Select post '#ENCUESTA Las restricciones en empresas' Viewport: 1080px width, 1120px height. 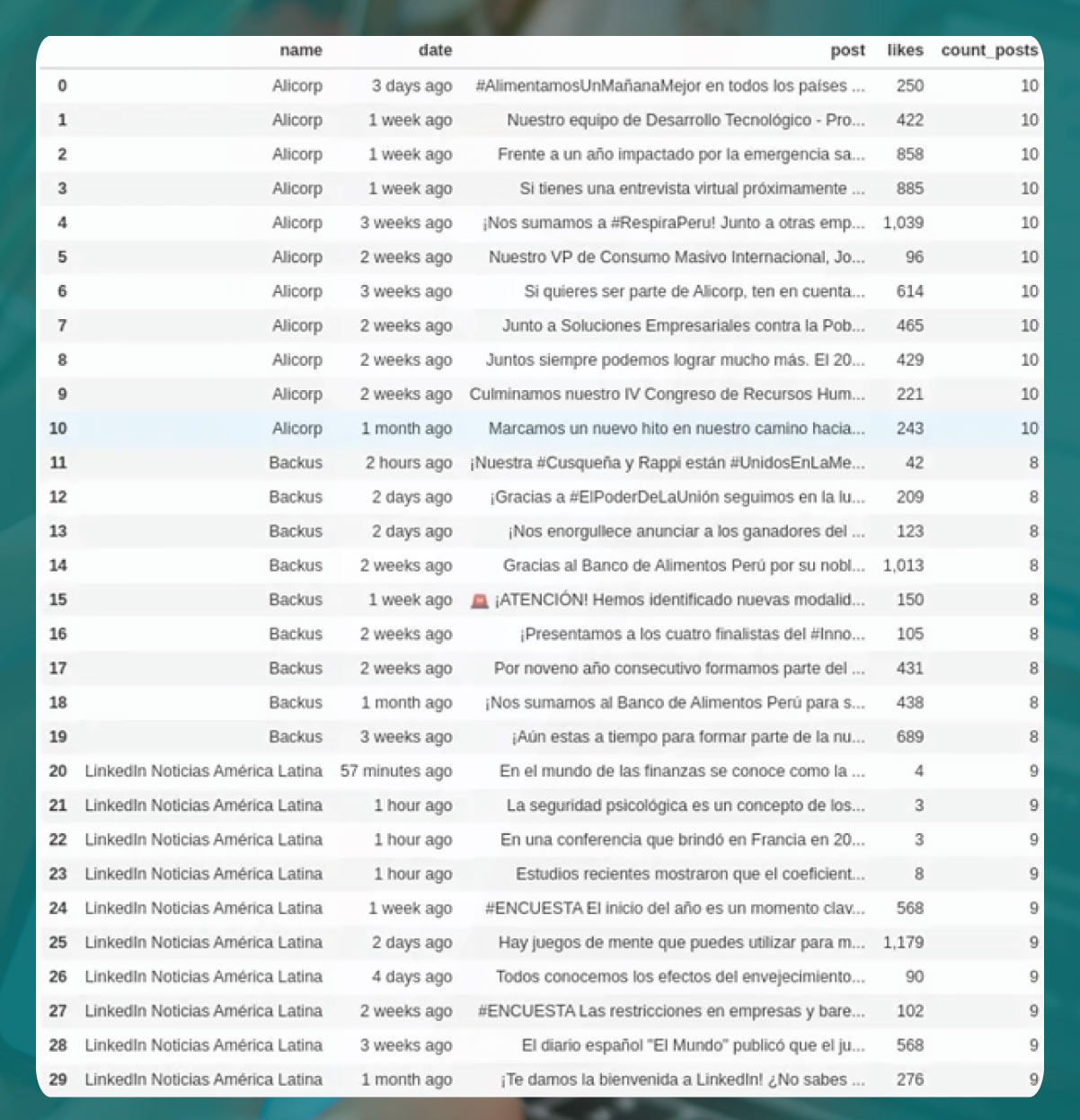point(671,1010)
